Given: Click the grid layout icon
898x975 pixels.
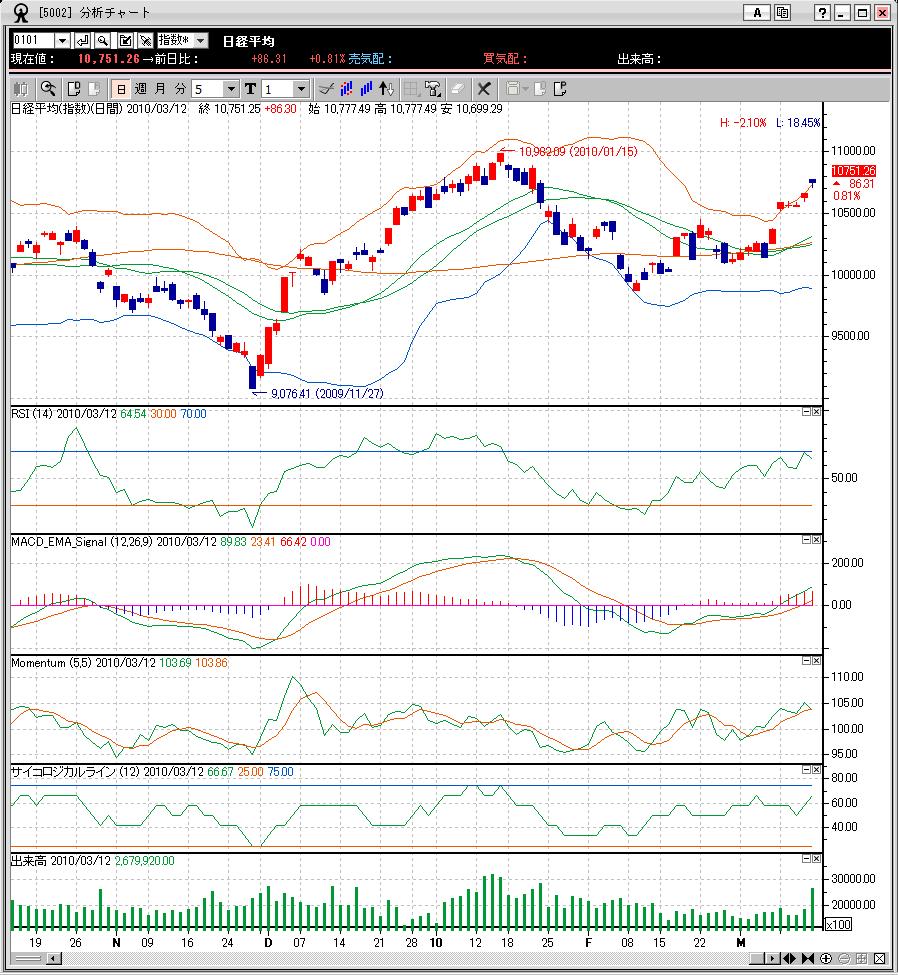Looking at the screenshot, I should [x=411, y=89].
